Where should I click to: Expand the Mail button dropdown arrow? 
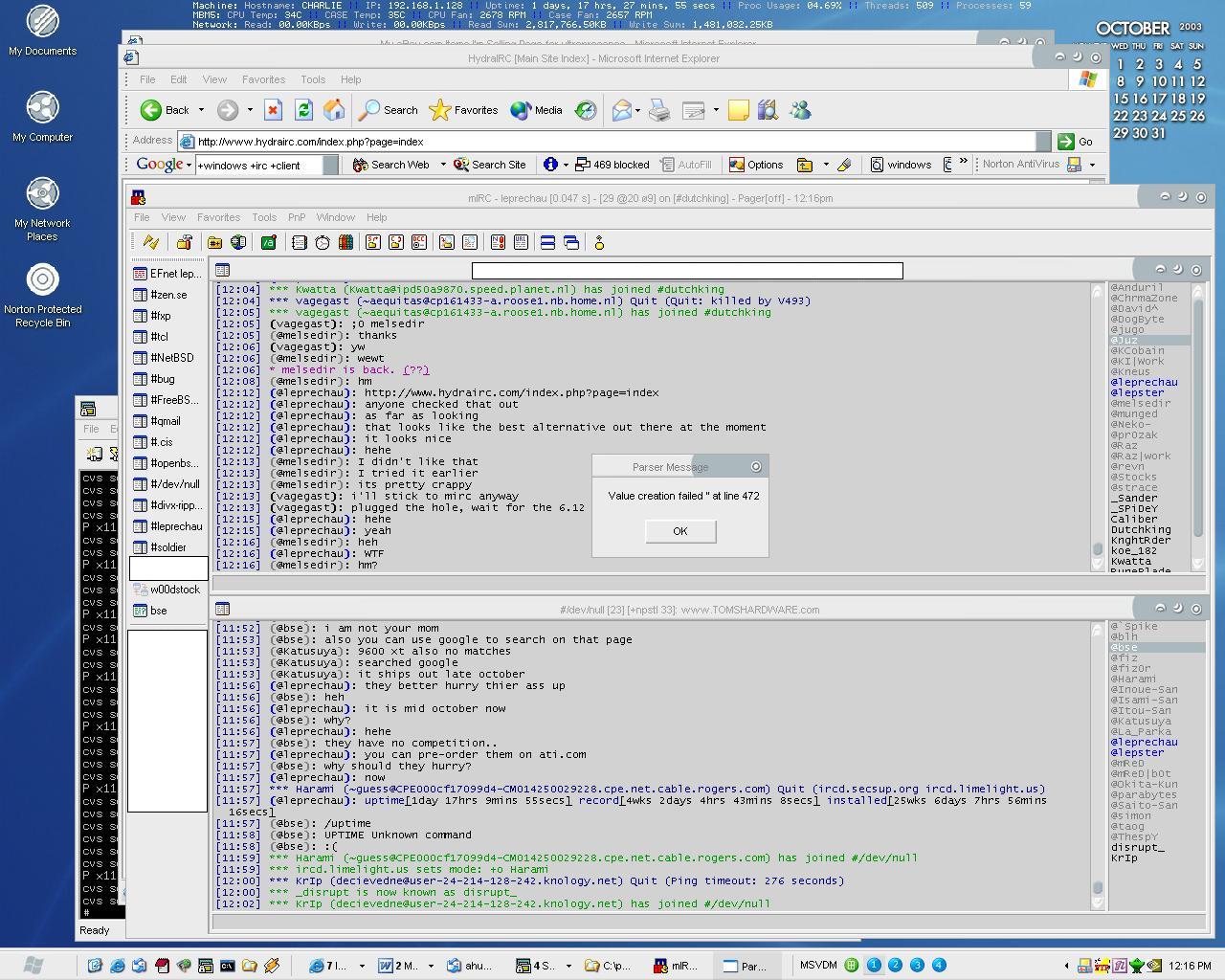click(639, 110)
